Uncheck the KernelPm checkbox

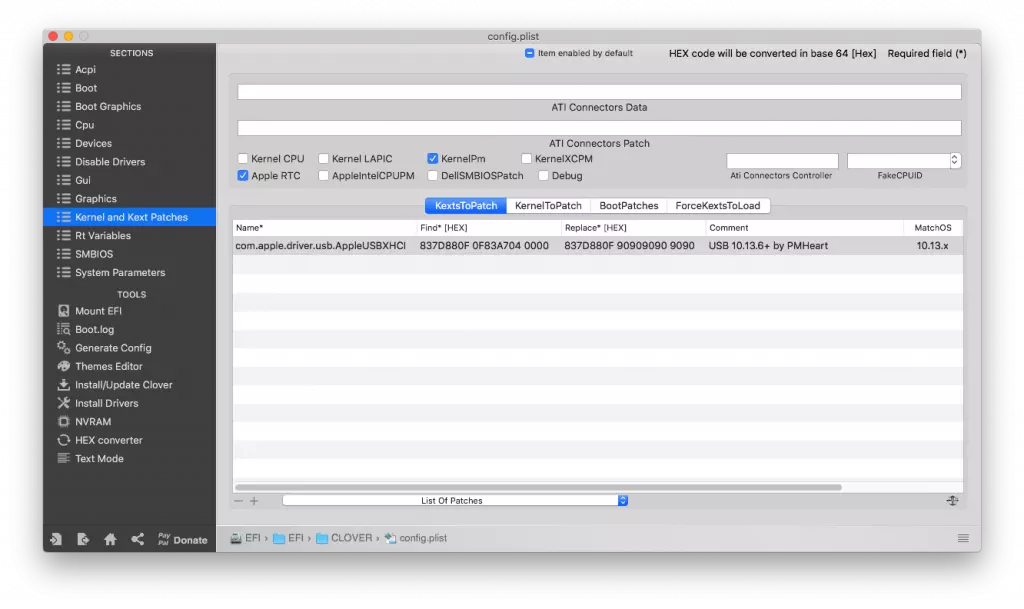(x=432, y=159)
